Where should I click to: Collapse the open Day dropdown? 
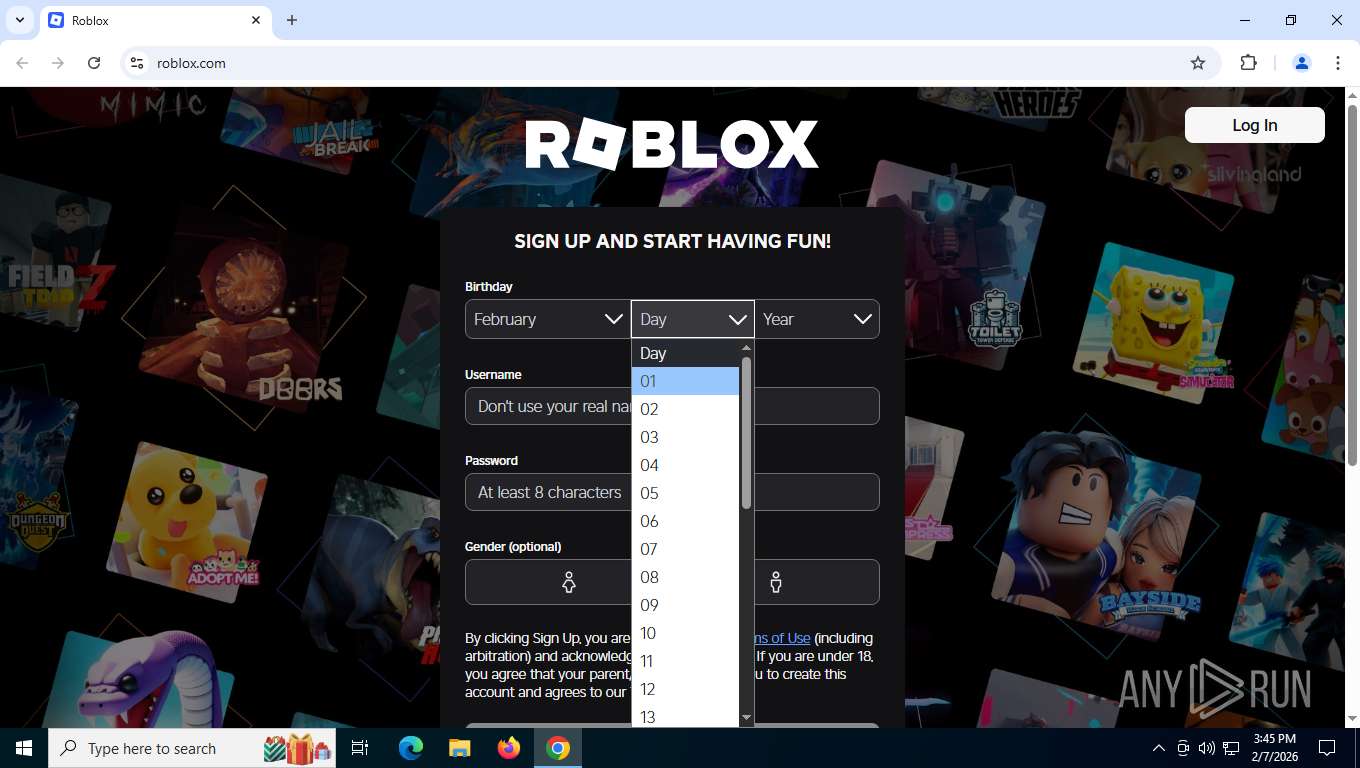692,319
